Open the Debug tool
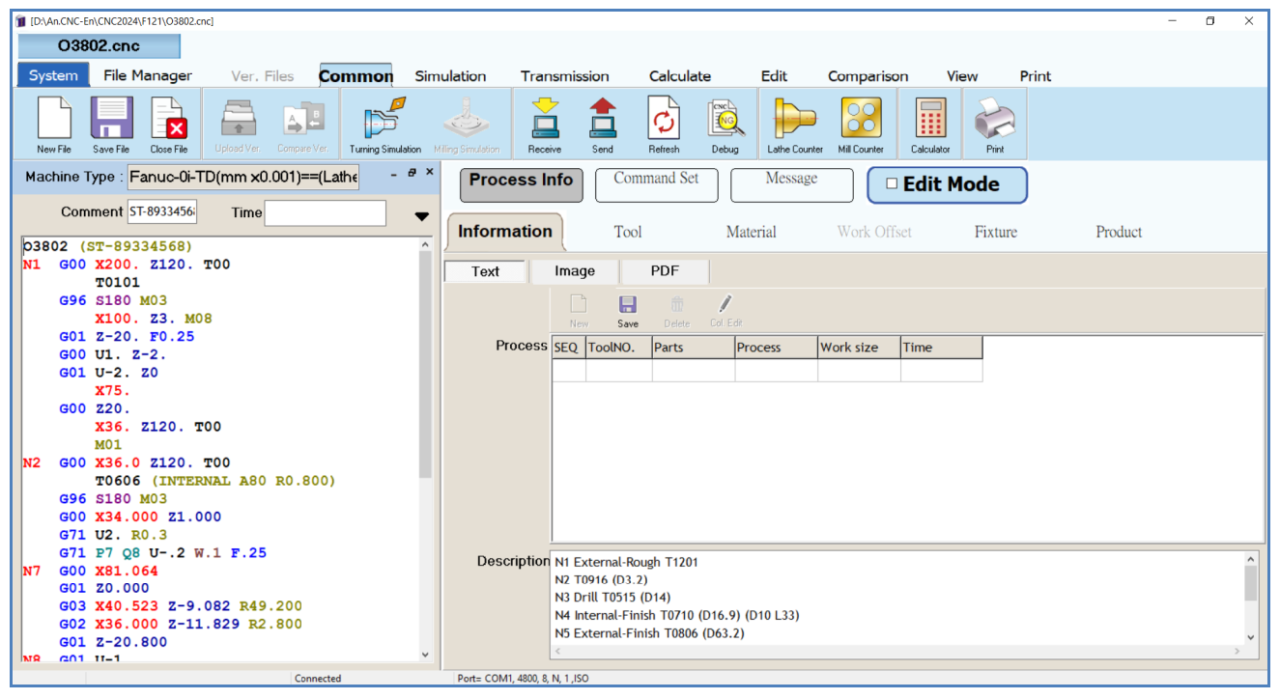This screenshot has width=1280, height=699. click(x=725, y=123)
